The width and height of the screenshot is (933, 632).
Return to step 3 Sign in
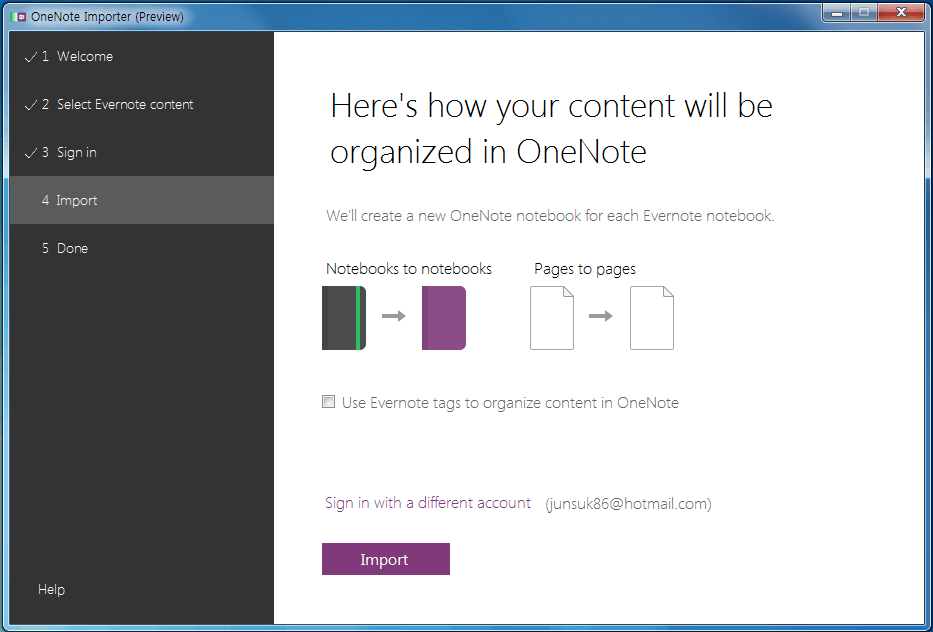[76, 153]
